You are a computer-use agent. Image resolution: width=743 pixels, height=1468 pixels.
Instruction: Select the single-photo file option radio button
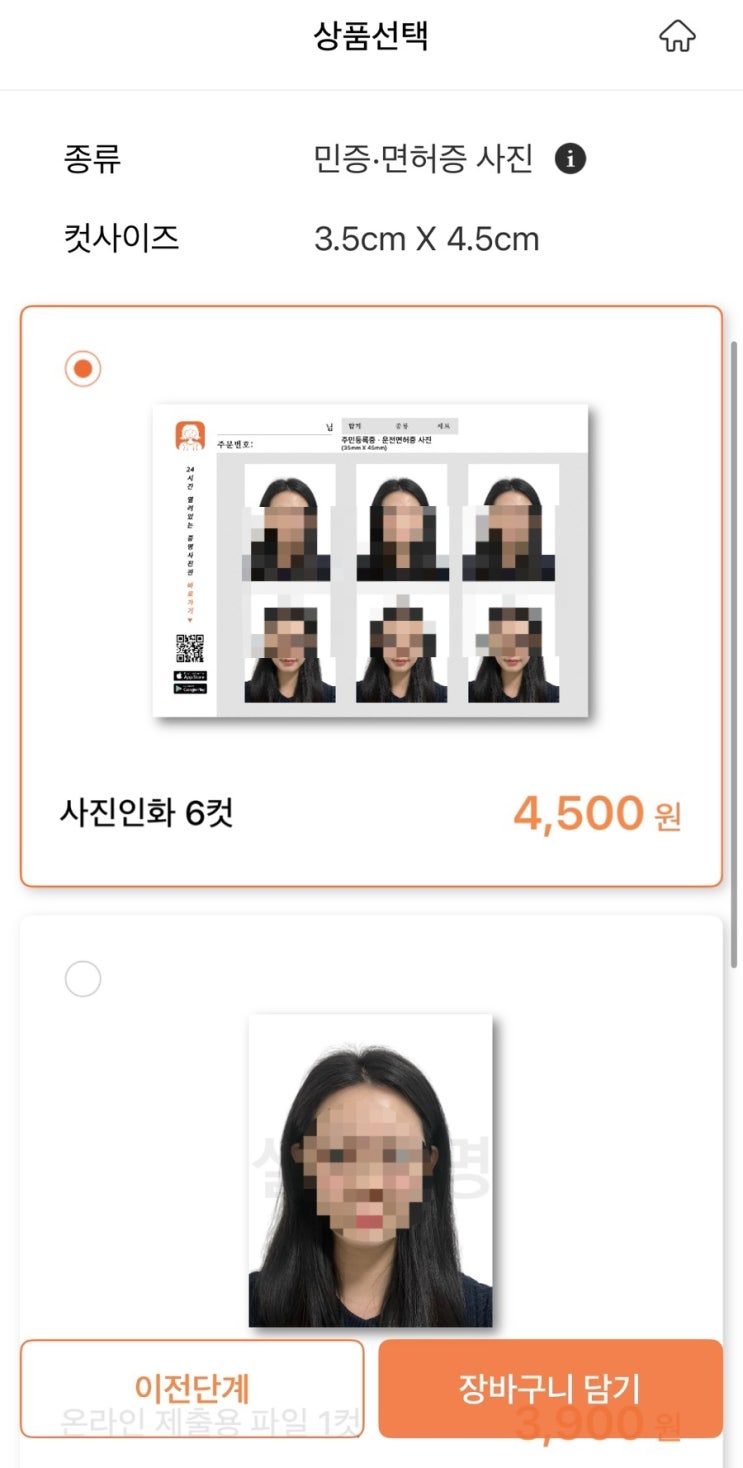(83, 978)
